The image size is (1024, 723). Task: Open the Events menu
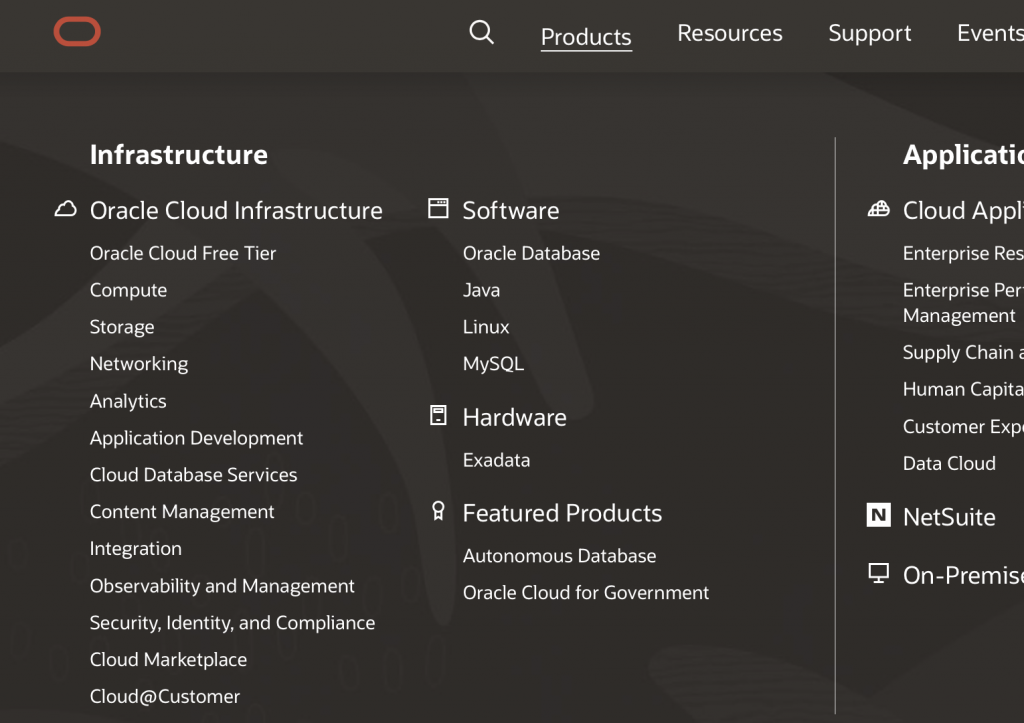tap(989, 33)
